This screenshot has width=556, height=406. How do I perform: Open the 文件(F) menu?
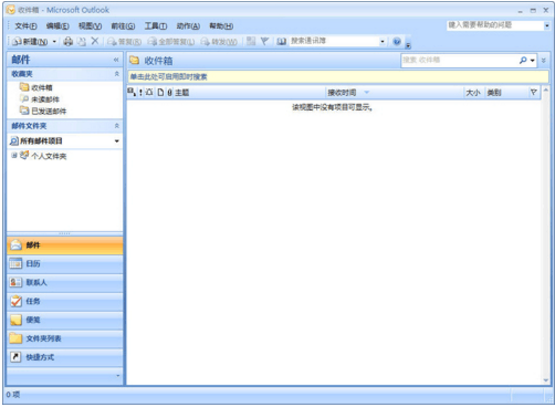pyautogui.click(x=26, y=26)
